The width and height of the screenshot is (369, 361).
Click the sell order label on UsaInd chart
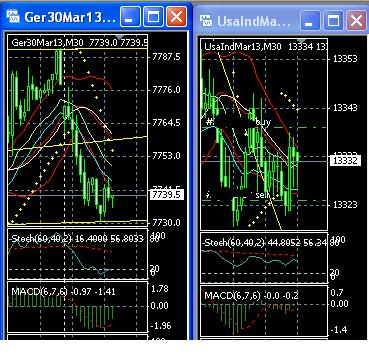click(262, 196)
